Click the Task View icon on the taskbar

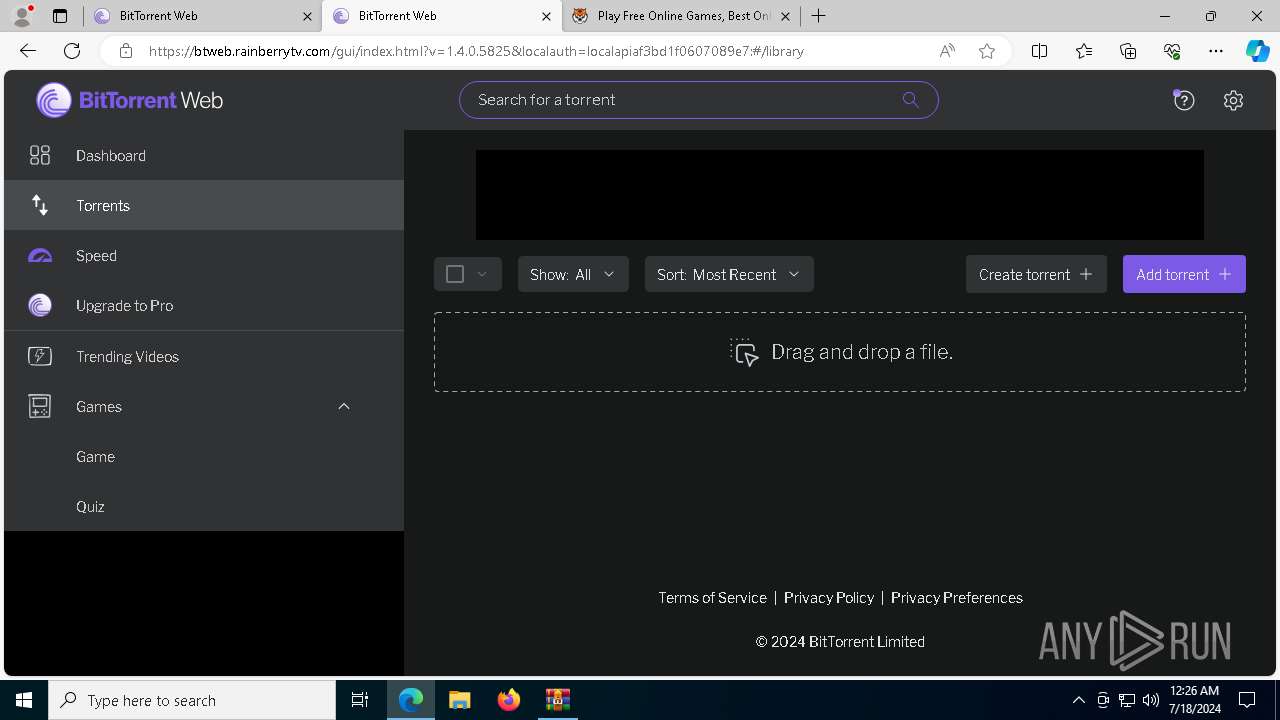(360, 700)
